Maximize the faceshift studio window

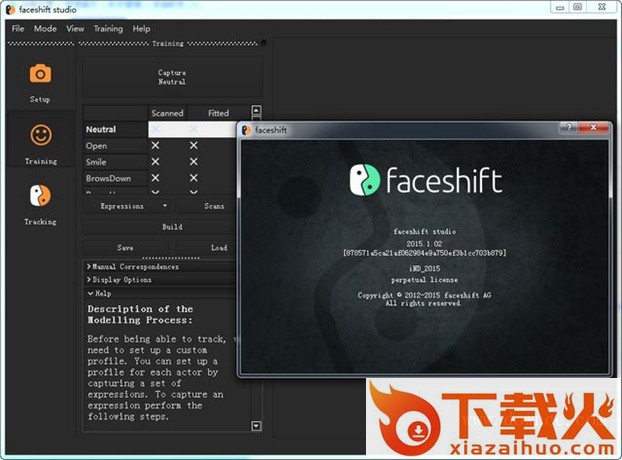pyautogui.click(x=578, y=7)
